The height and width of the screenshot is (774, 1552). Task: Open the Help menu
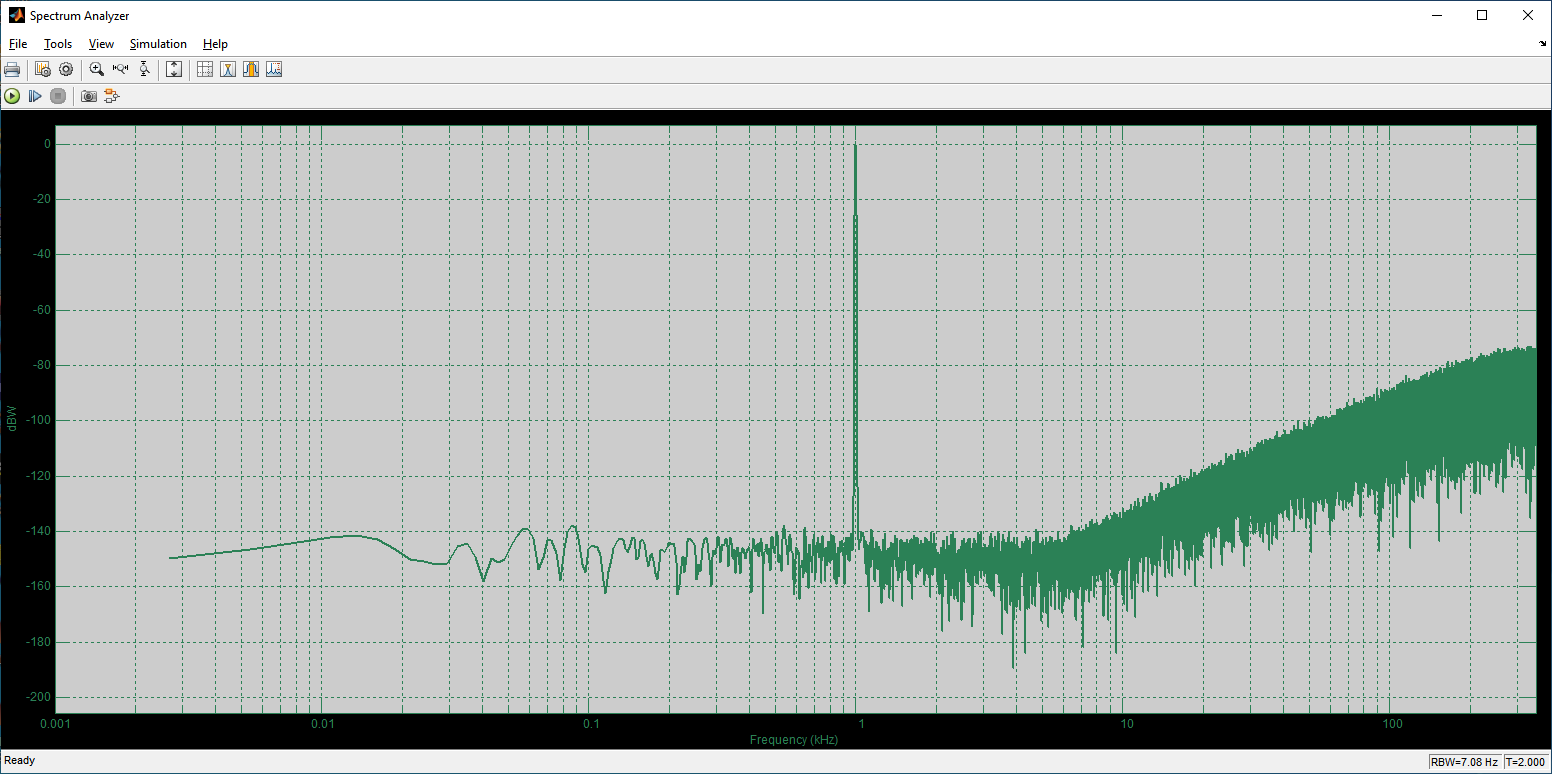pyautogui.click(x=215, y=44)
